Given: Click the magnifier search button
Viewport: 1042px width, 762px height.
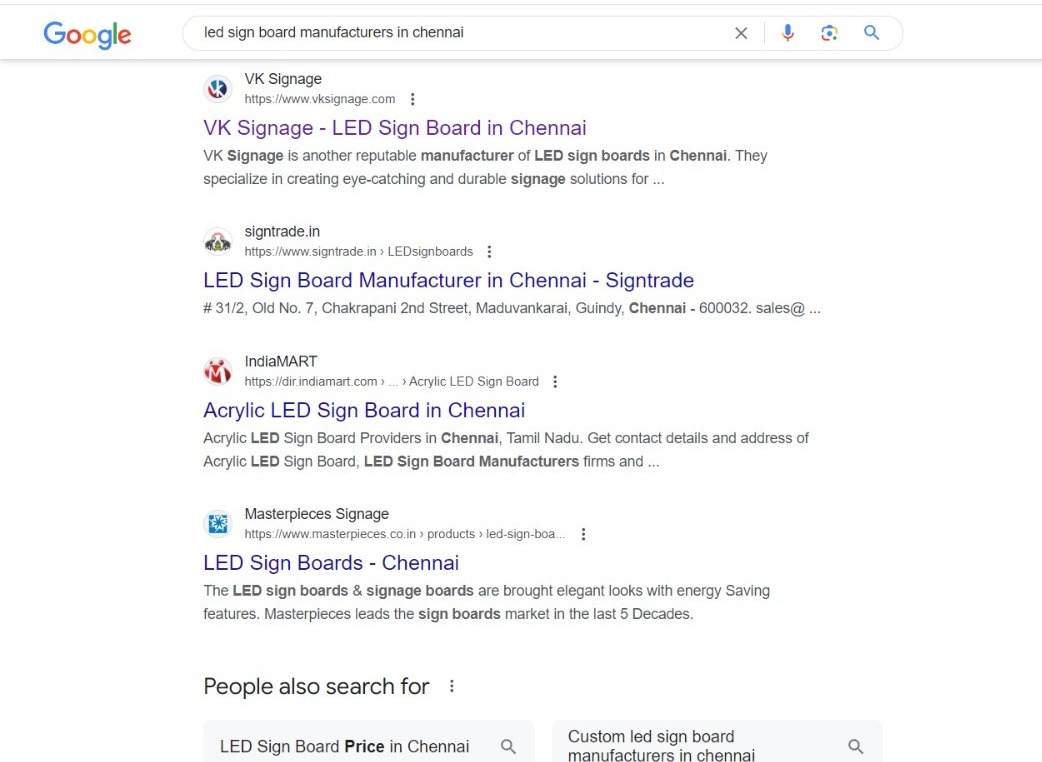Looking at the screenshot, I should (x=872, y=33).
